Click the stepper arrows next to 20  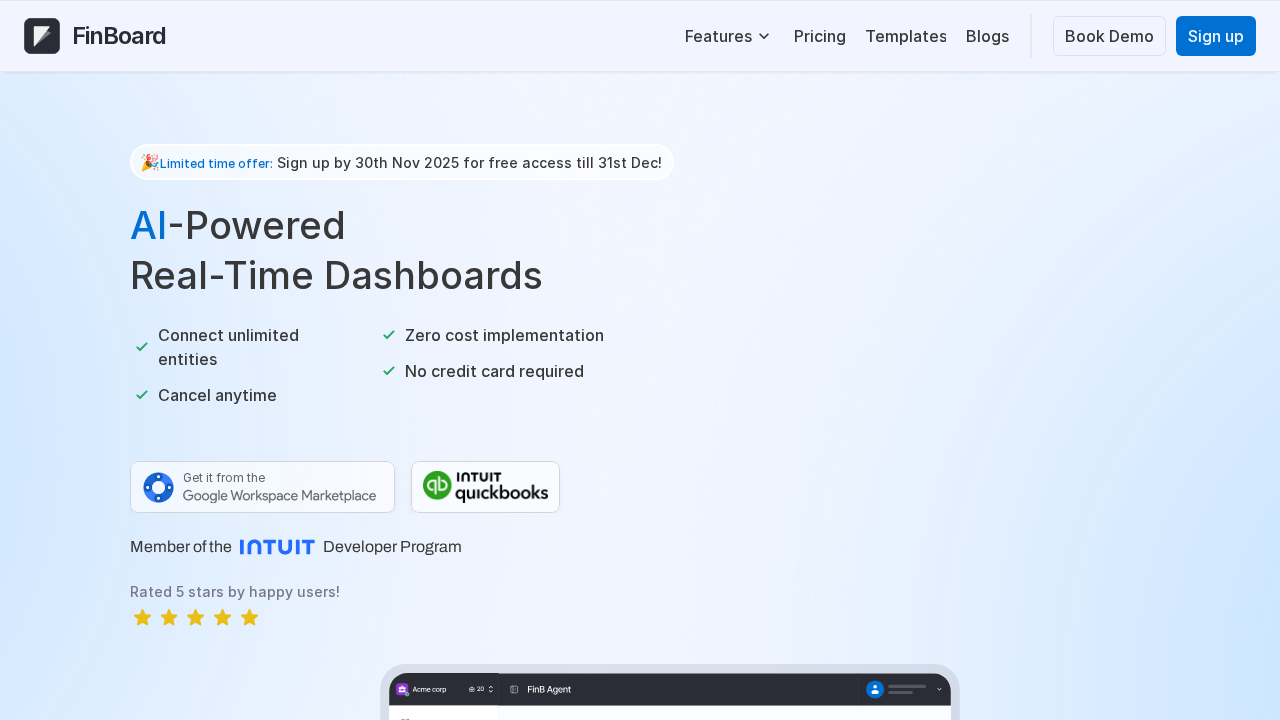click(491, 689)
